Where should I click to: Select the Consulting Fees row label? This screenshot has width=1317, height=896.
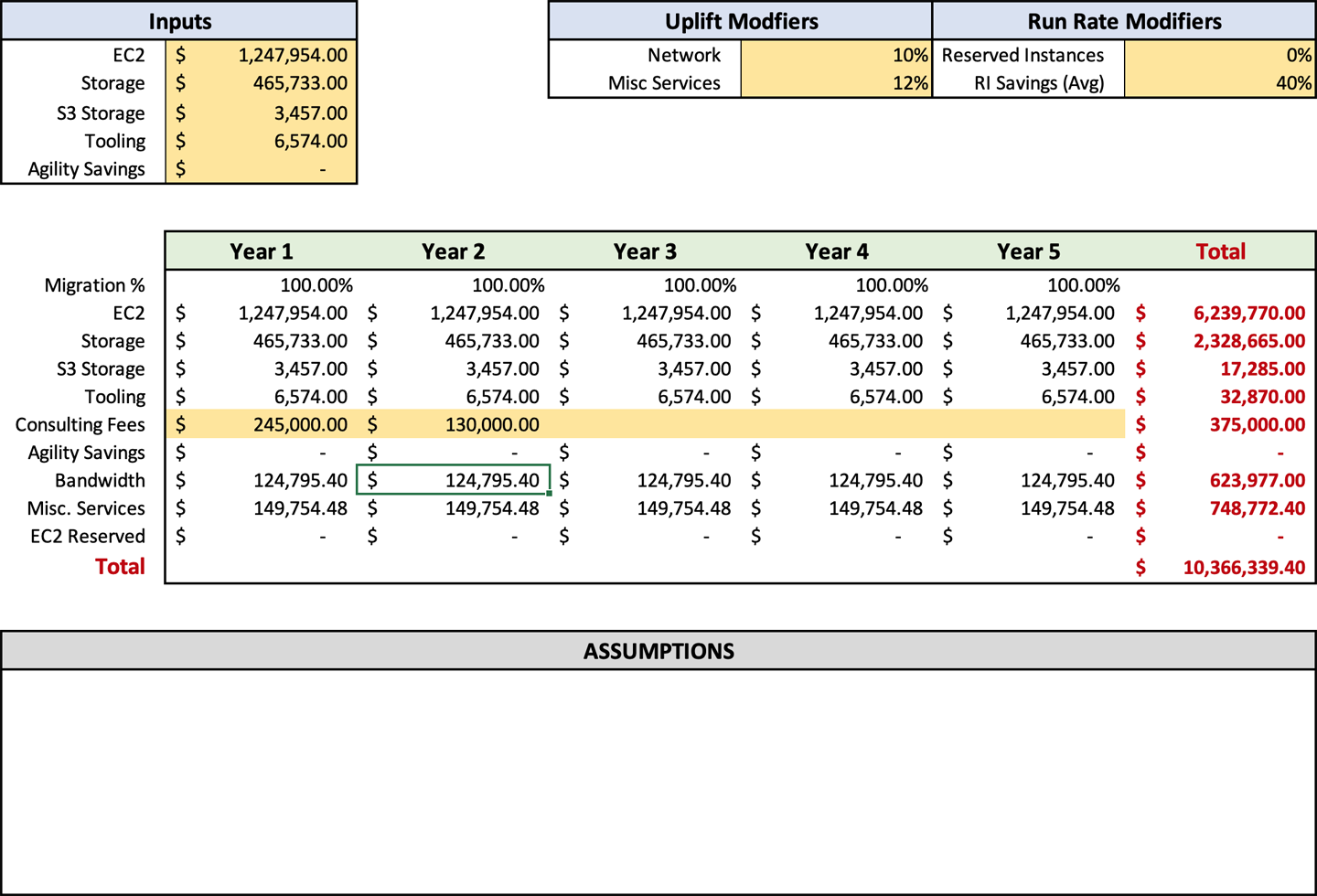point(80,424)
